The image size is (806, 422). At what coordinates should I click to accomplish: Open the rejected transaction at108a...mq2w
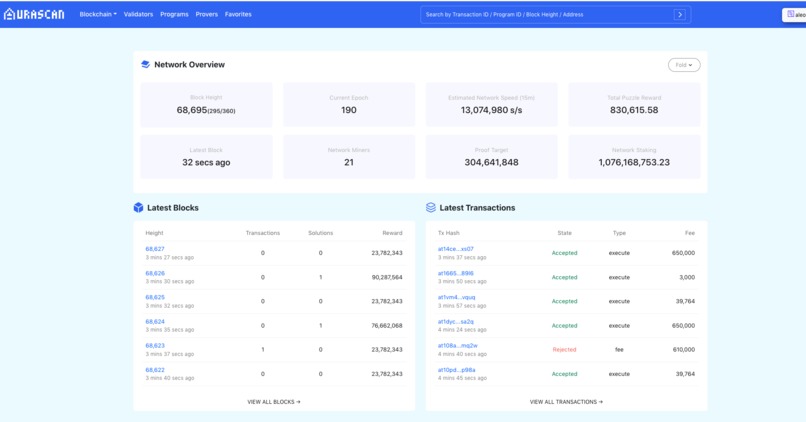(457, 345)
